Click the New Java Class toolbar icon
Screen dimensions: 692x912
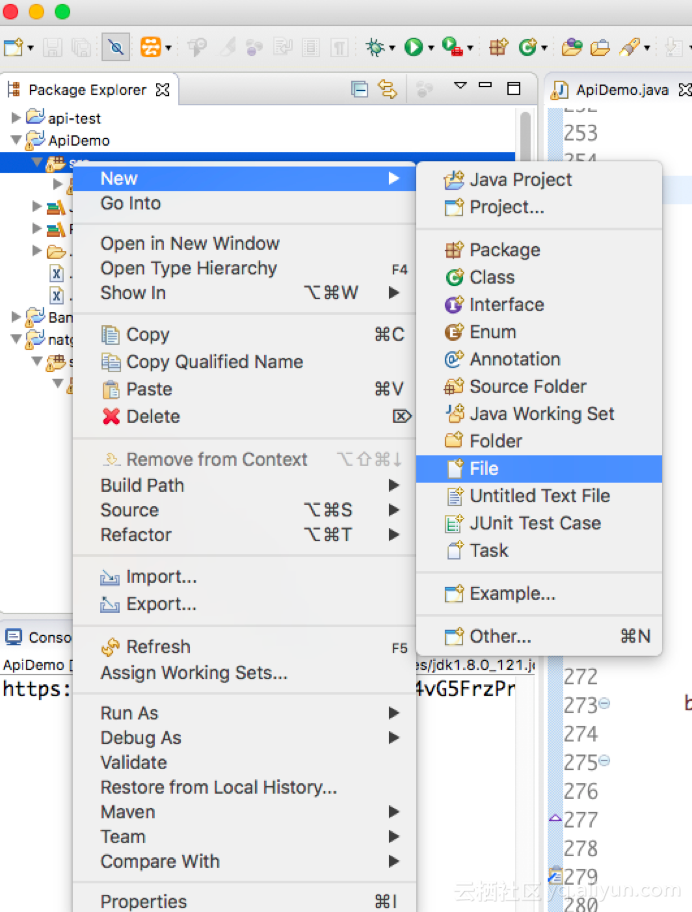(x=527, y=47)
